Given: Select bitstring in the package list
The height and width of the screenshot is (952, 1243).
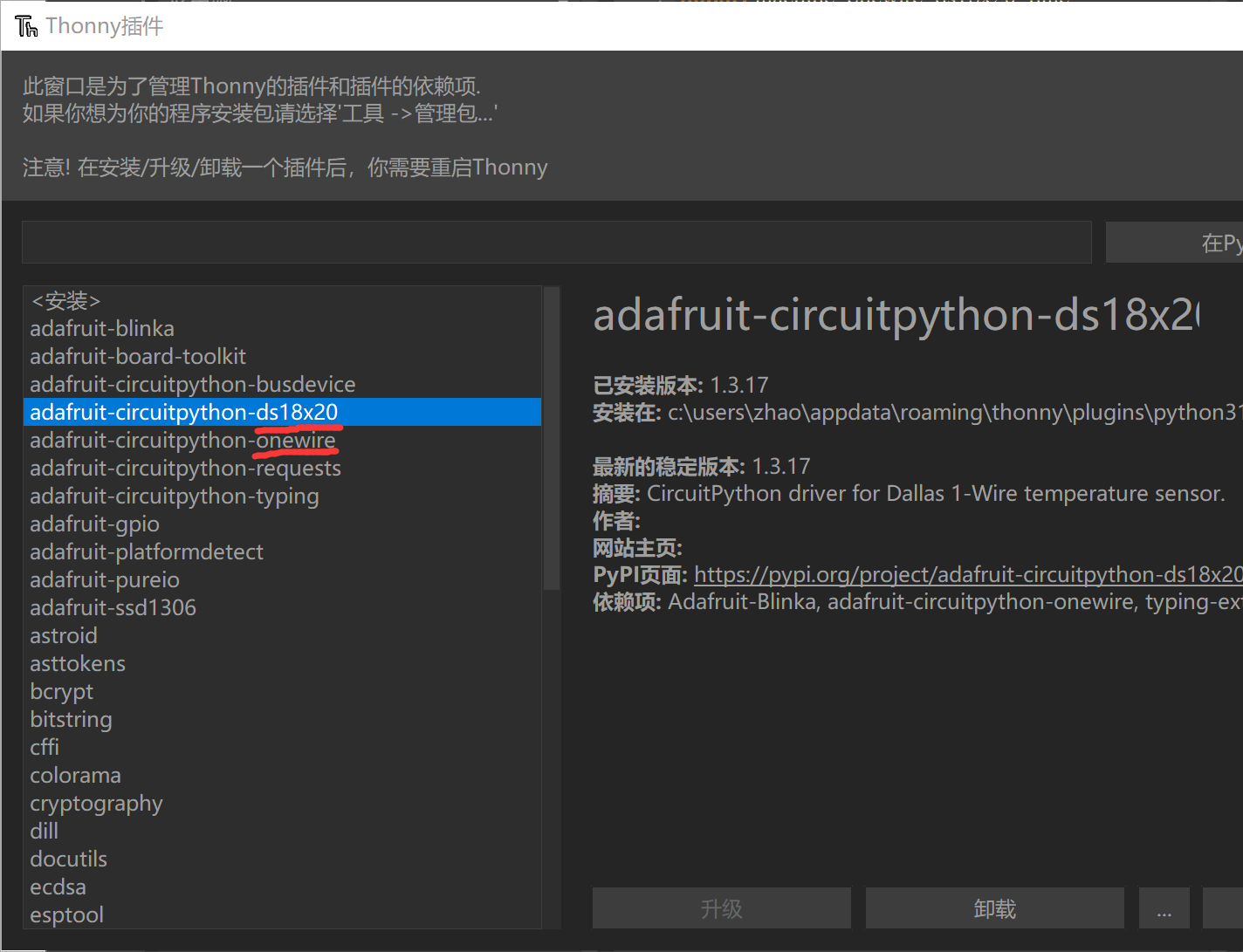Looking at the screenshot, I should 283,719.
